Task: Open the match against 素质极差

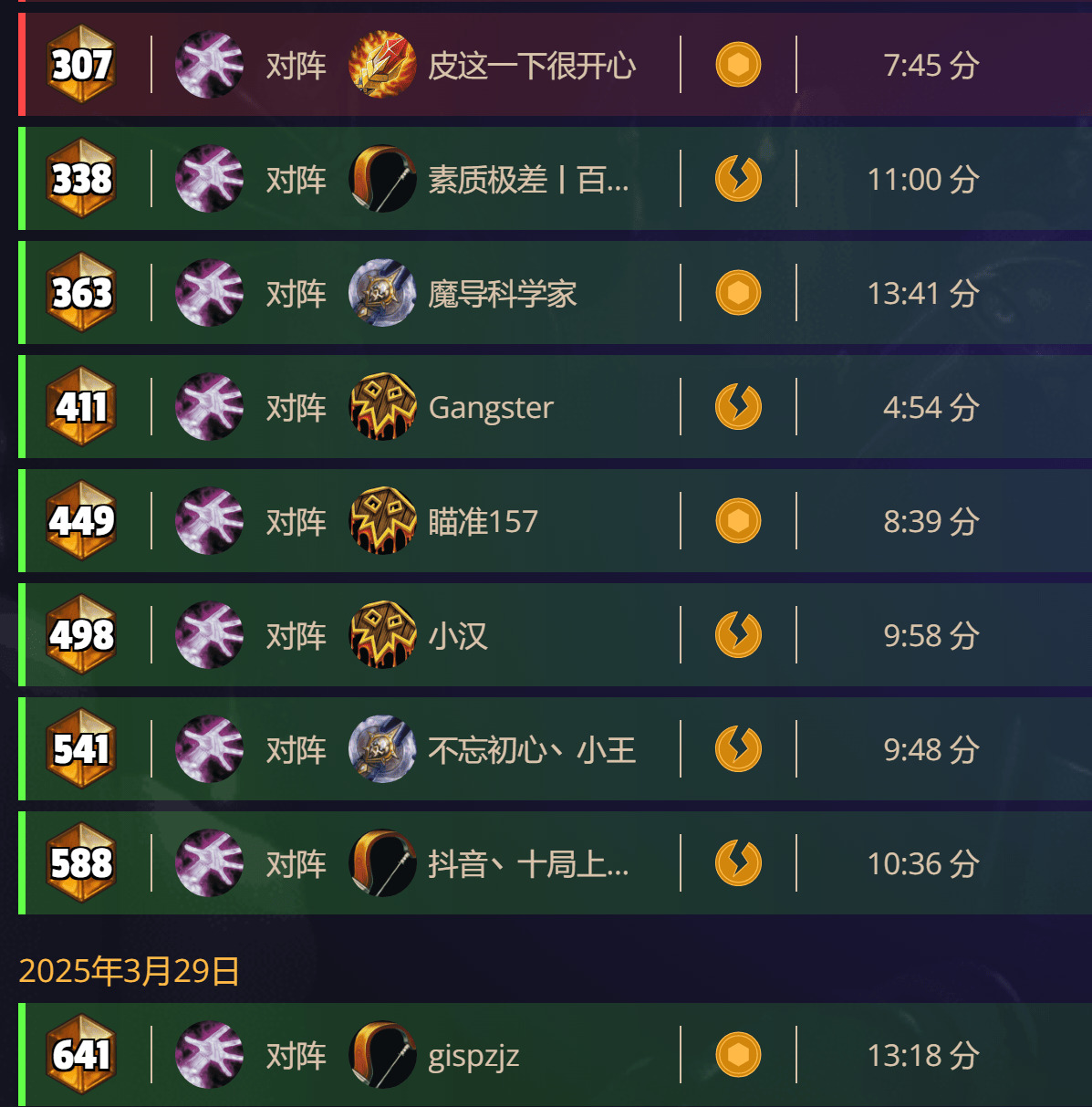Action: 555,179
